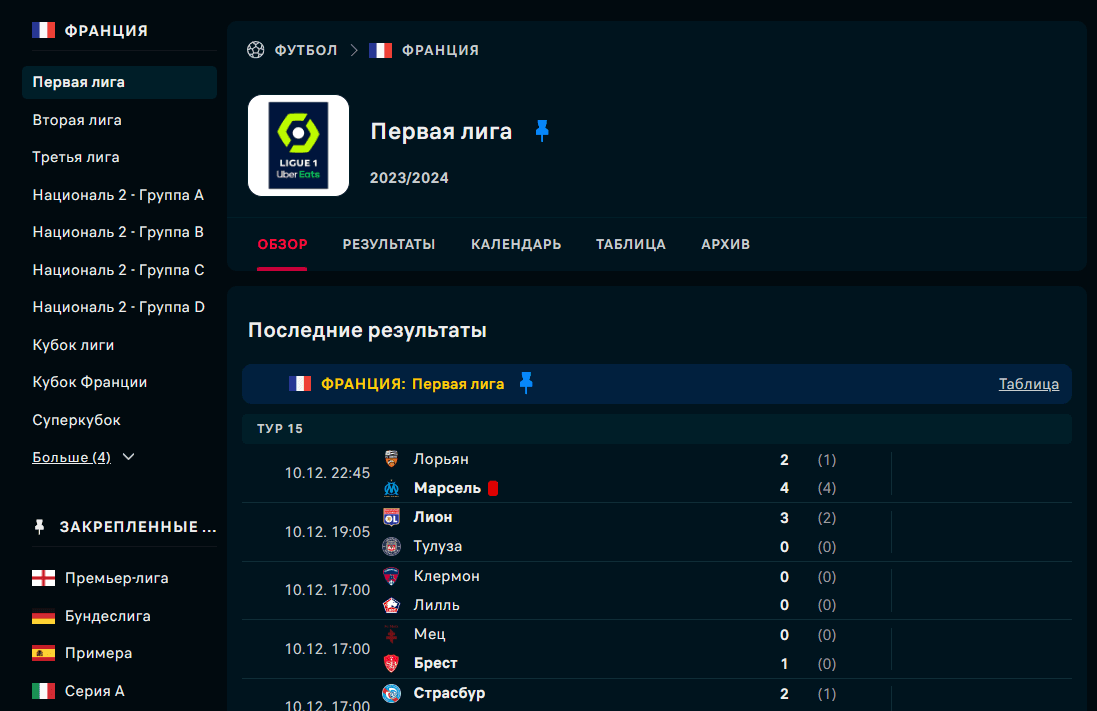Click the Тулуза team crest

pyautogui.click(x=392, y=546)
